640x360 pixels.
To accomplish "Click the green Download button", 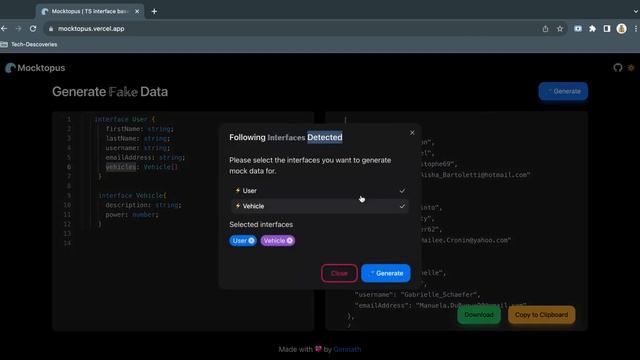I will (x=479, y=315).
